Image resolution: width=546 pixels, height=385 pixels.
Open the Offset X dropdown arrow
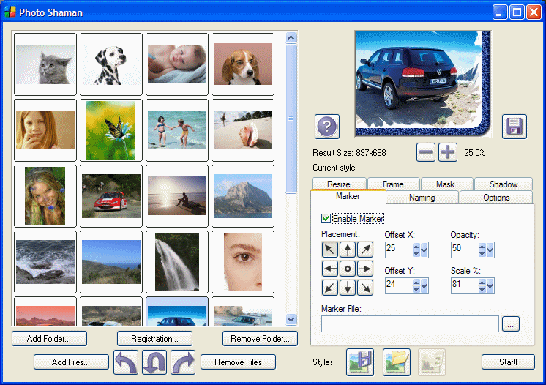424,250
